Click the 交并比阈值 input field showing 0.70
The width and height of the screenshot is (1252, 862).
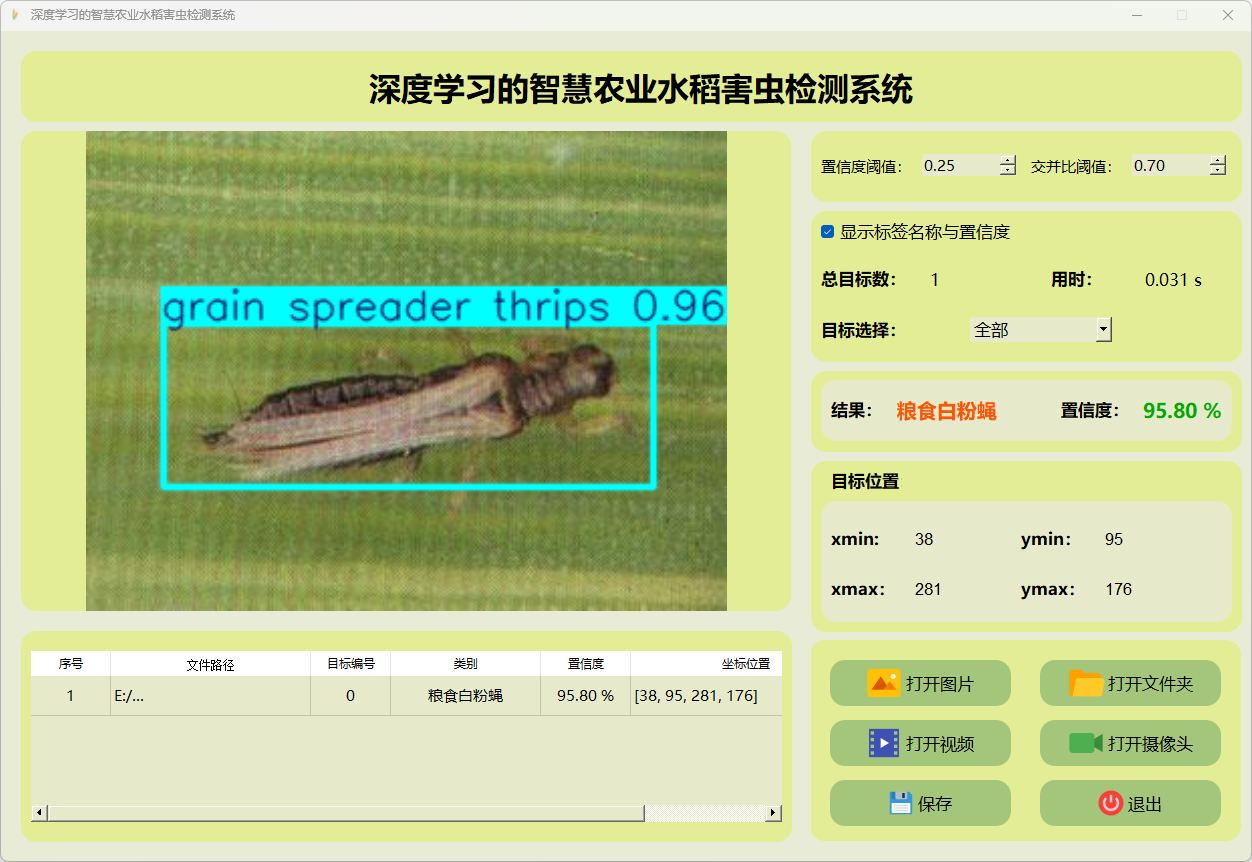coord(1170,166)
